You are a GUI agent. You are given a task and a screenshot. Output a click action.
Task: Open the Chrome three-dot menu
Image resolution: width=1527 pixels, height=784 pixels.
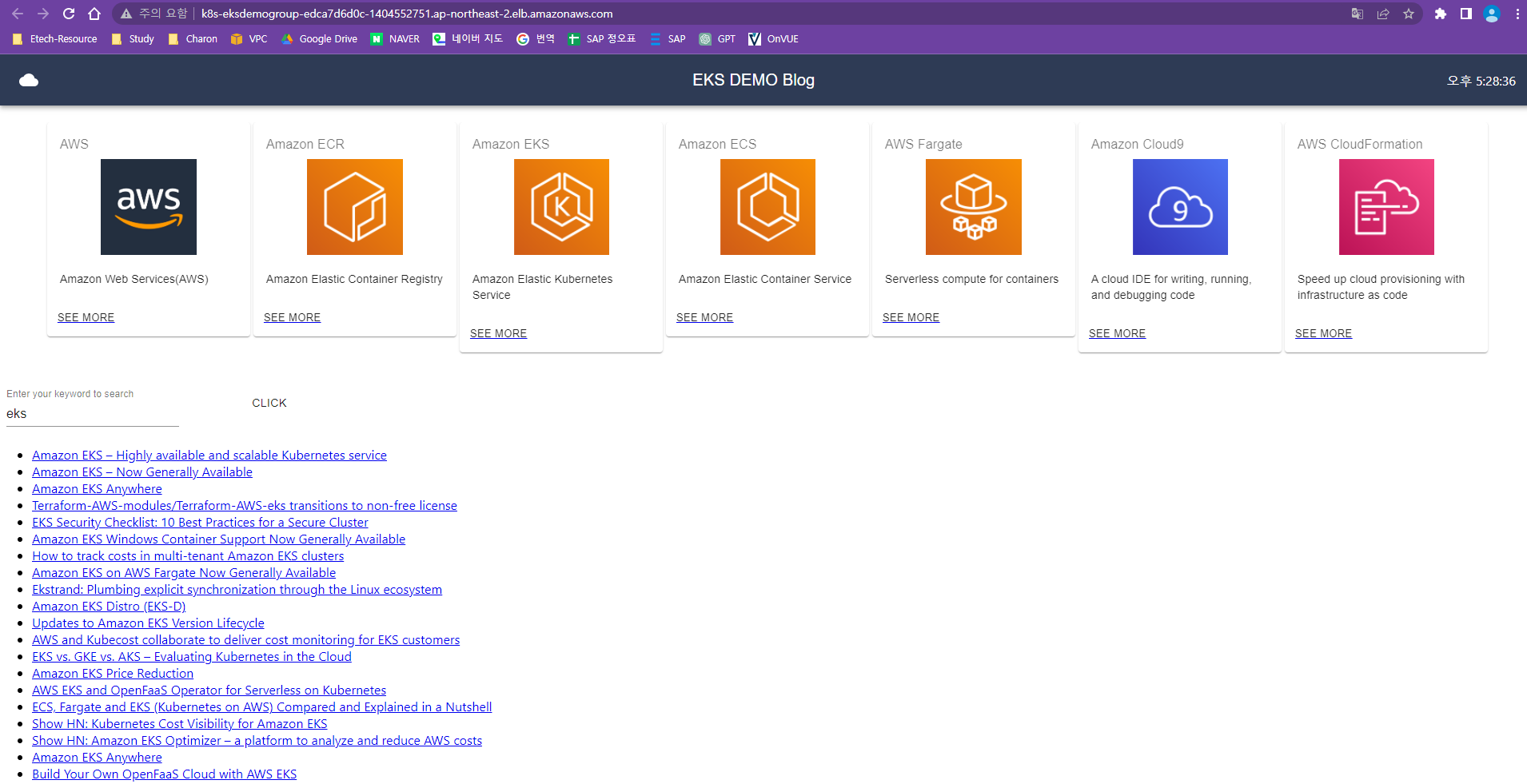pos(1517,14)
